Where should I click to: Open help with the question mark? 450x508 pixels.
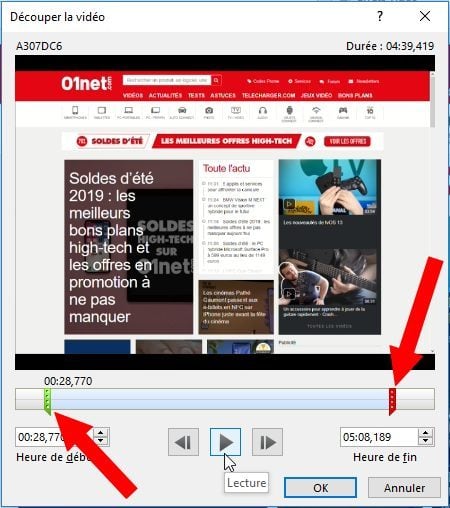coord(380,16)
